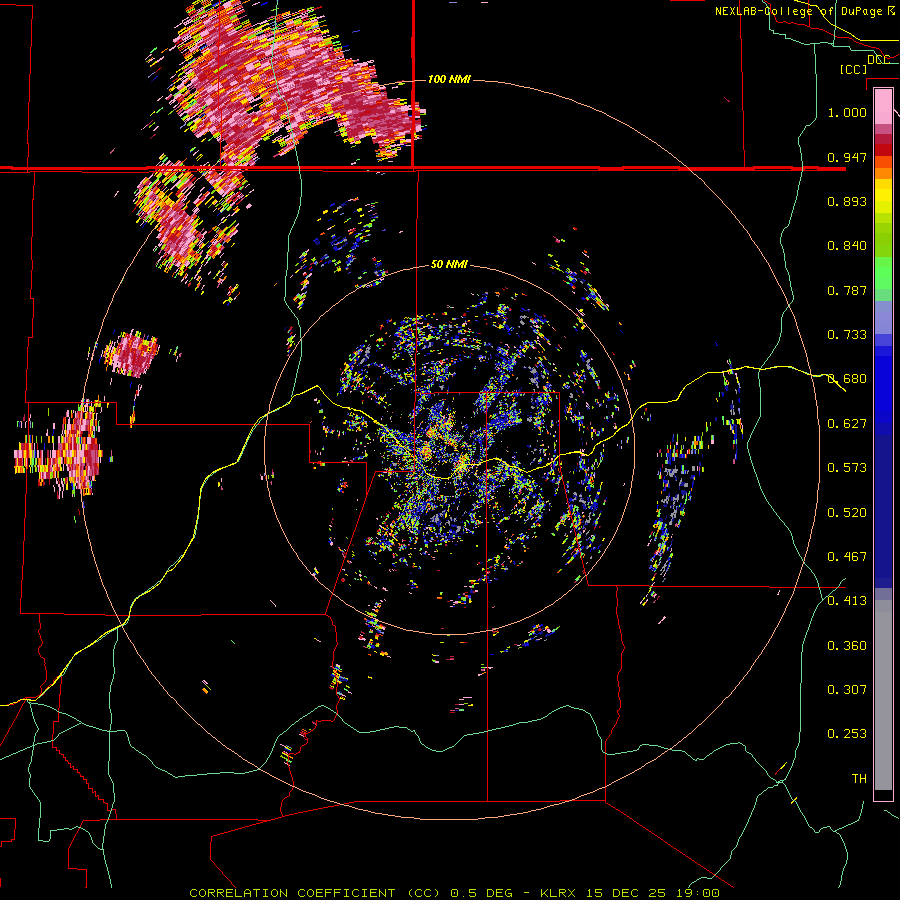
Task: Click the 0.680 scale value
Action: coord(847,378)
